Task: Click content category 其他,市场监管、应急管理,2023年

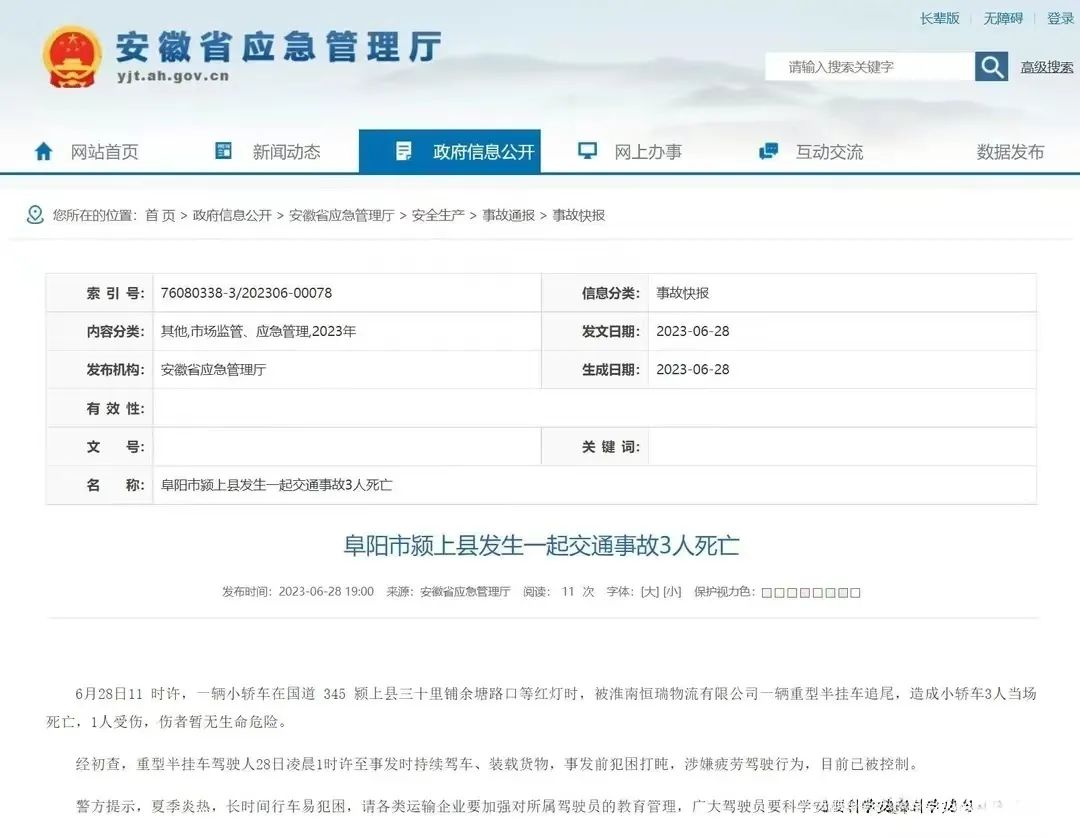Action: click(258, 331)
